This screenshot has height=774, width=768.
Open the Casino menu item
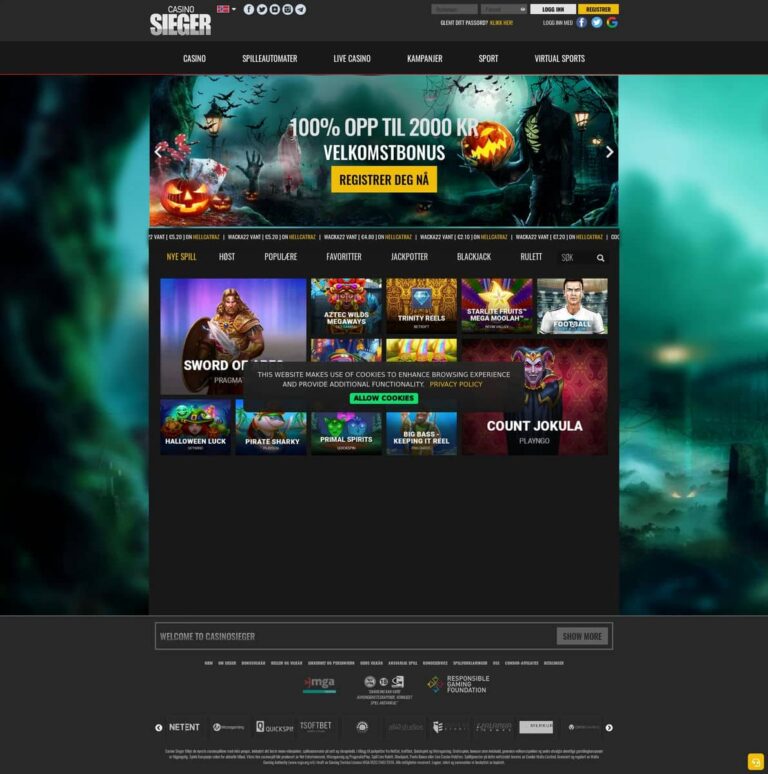pos(194,58)
